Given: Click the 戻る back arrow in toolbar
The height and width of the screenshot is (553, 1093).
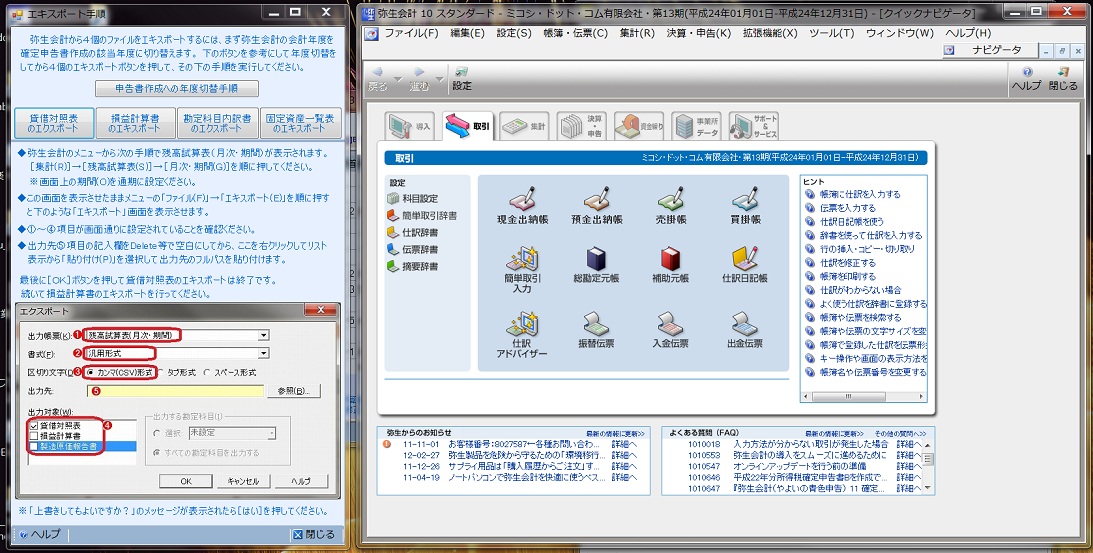Looking at the screenshot, I should coord(378,79).
